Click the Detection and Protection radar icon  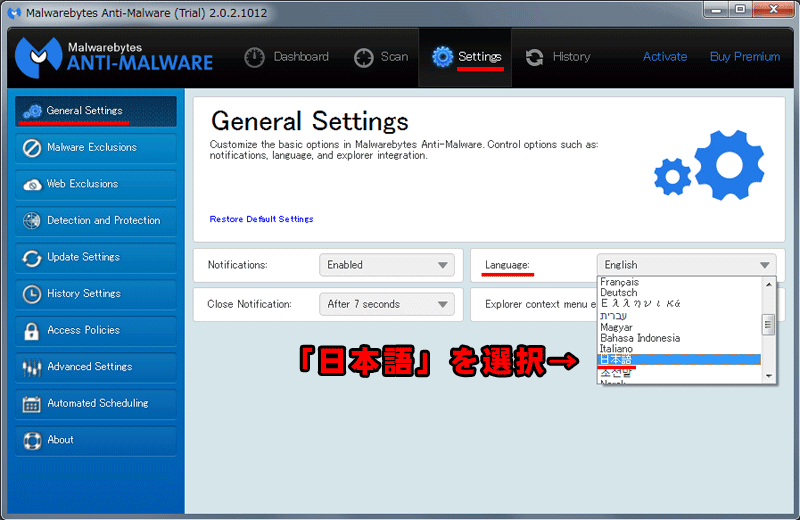pyautogui.click(x=32, y=220)
